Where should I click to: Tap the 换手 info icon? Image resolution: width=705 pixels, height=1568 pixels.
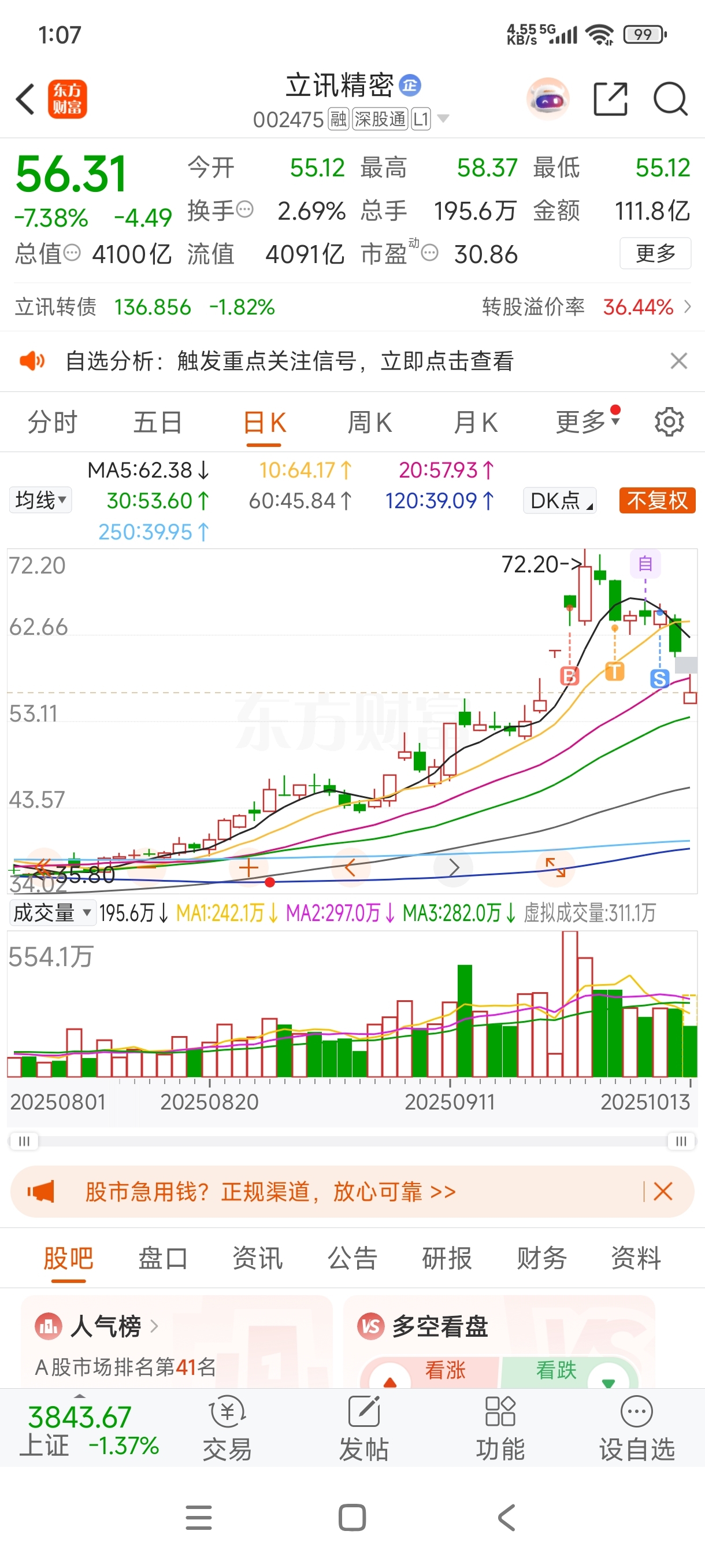(x=244, y=210)
